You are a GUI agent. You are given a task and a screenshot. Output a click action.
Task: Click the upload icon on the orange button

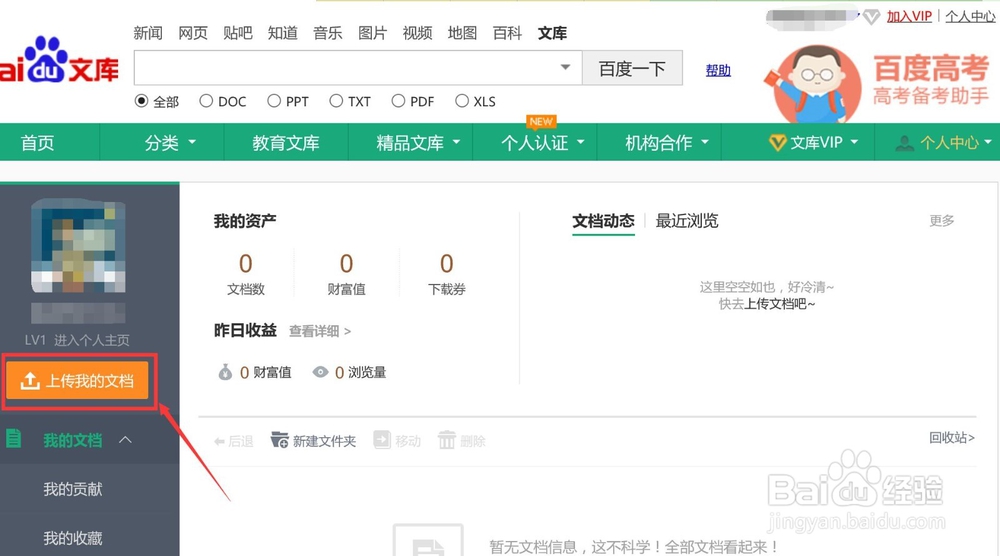(x=30, y=381)
